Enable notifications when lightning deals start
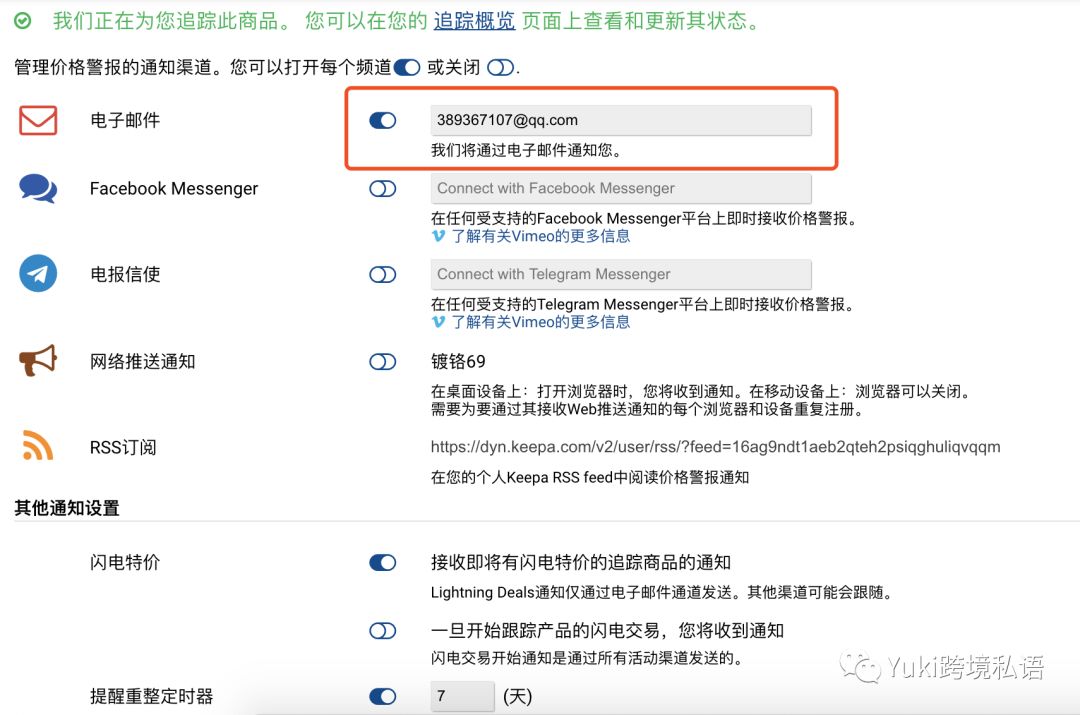This screenshot has height=715, width=1080. tap(382, 630)
